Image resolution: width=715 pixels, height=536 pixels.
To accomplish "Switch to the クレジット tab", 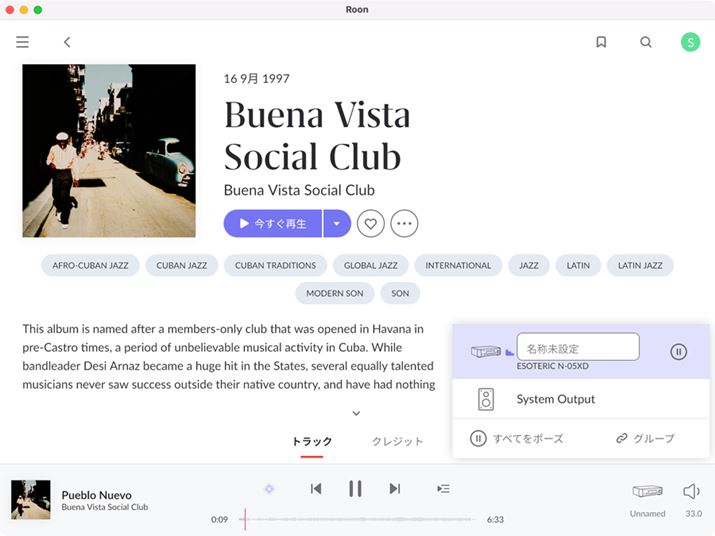I will (x=397, y=441).
